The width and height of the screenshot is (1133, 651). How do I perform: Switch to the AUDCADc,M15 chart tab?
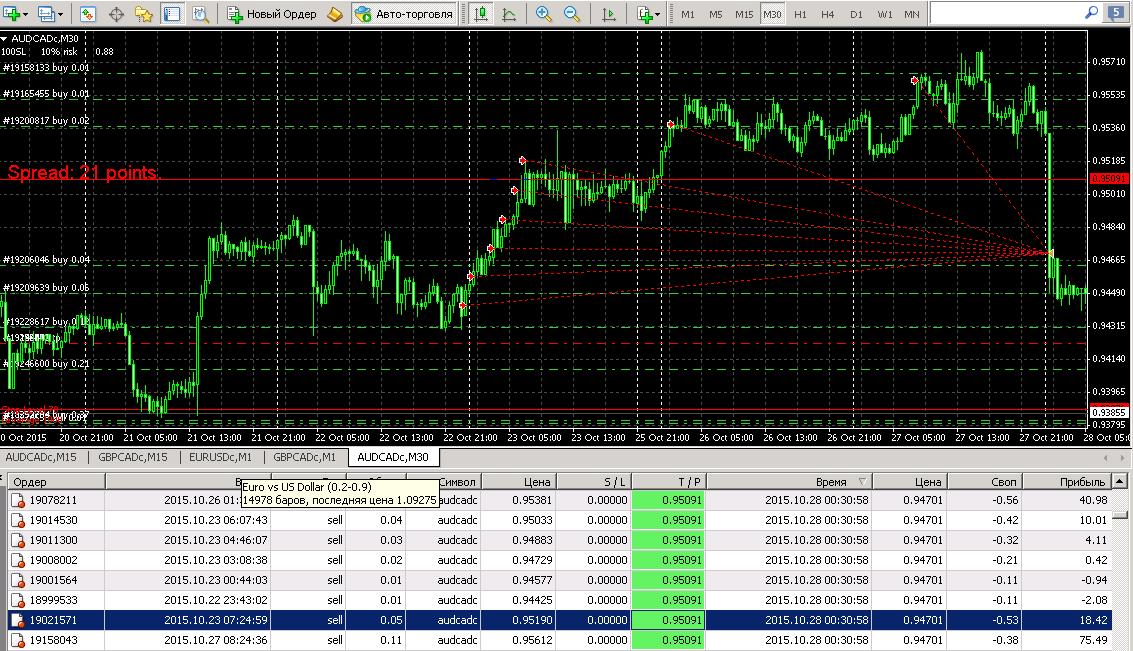click(x=41, y=457)
